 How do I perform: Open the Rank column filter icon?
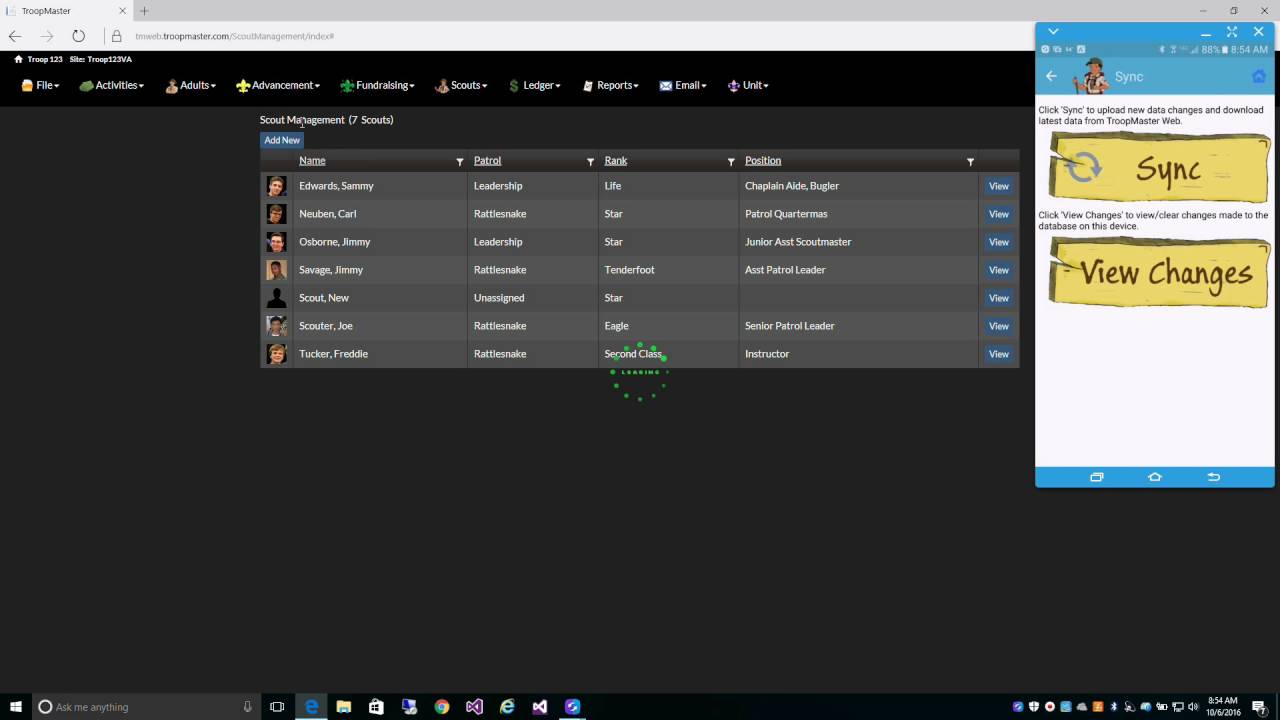[731, 162]
